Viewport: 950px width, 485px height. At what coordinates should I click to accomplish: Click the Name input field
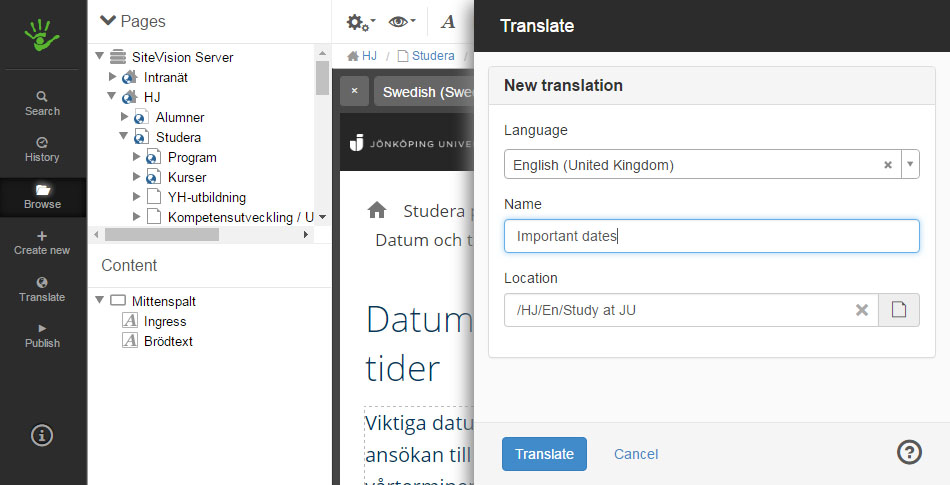click(x=711, y=236)
